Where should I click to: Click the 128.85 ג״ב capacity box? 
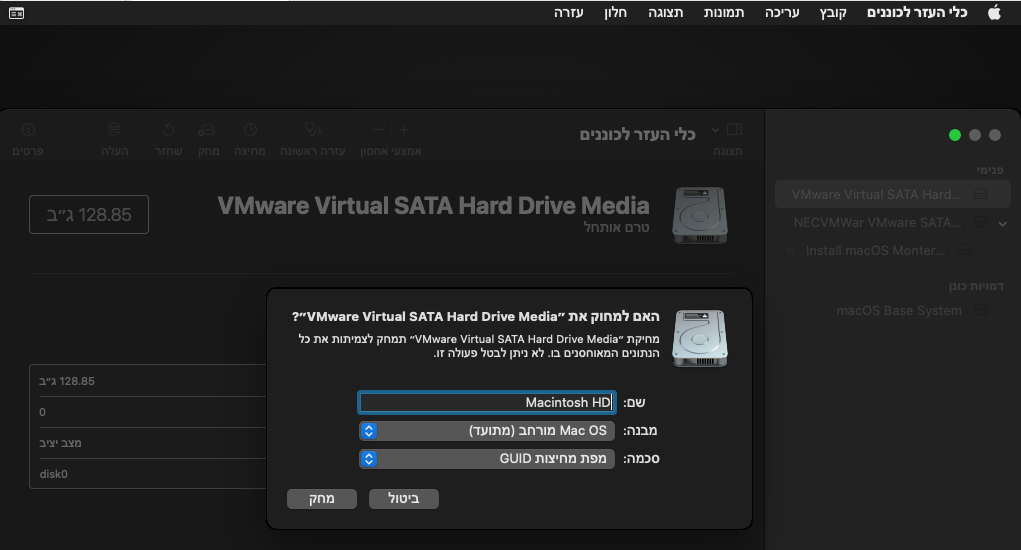click(89, 214)
